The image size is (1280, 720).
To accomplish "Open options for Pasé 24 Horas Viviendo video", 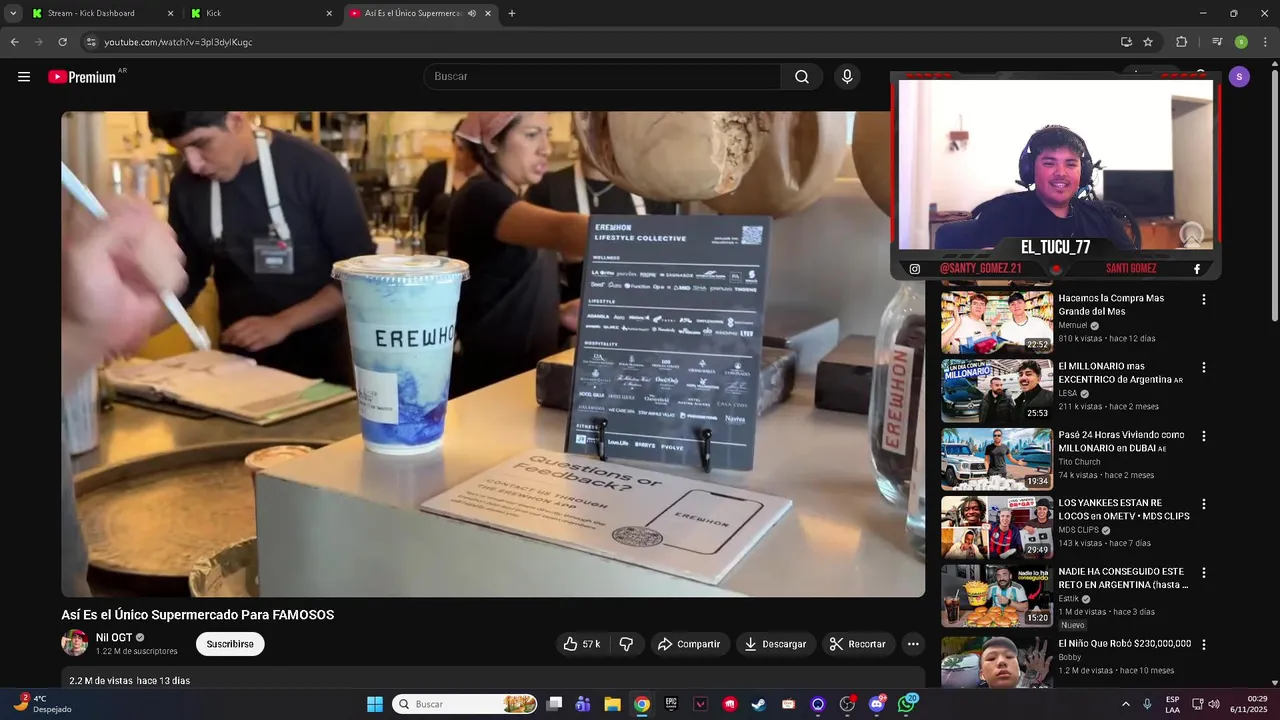I will (1203, 437).
